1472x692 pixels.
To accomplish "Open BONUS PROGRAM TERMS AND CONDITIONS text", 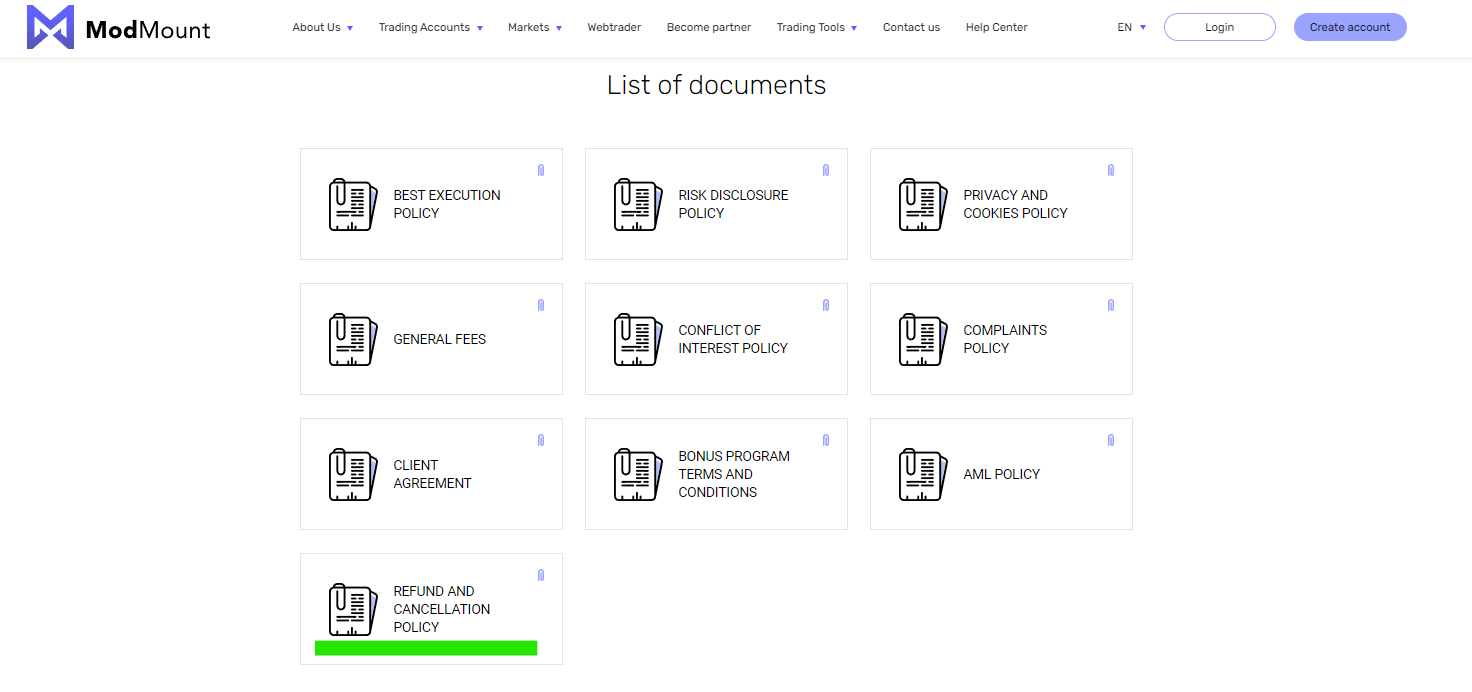I will [734, 474].
